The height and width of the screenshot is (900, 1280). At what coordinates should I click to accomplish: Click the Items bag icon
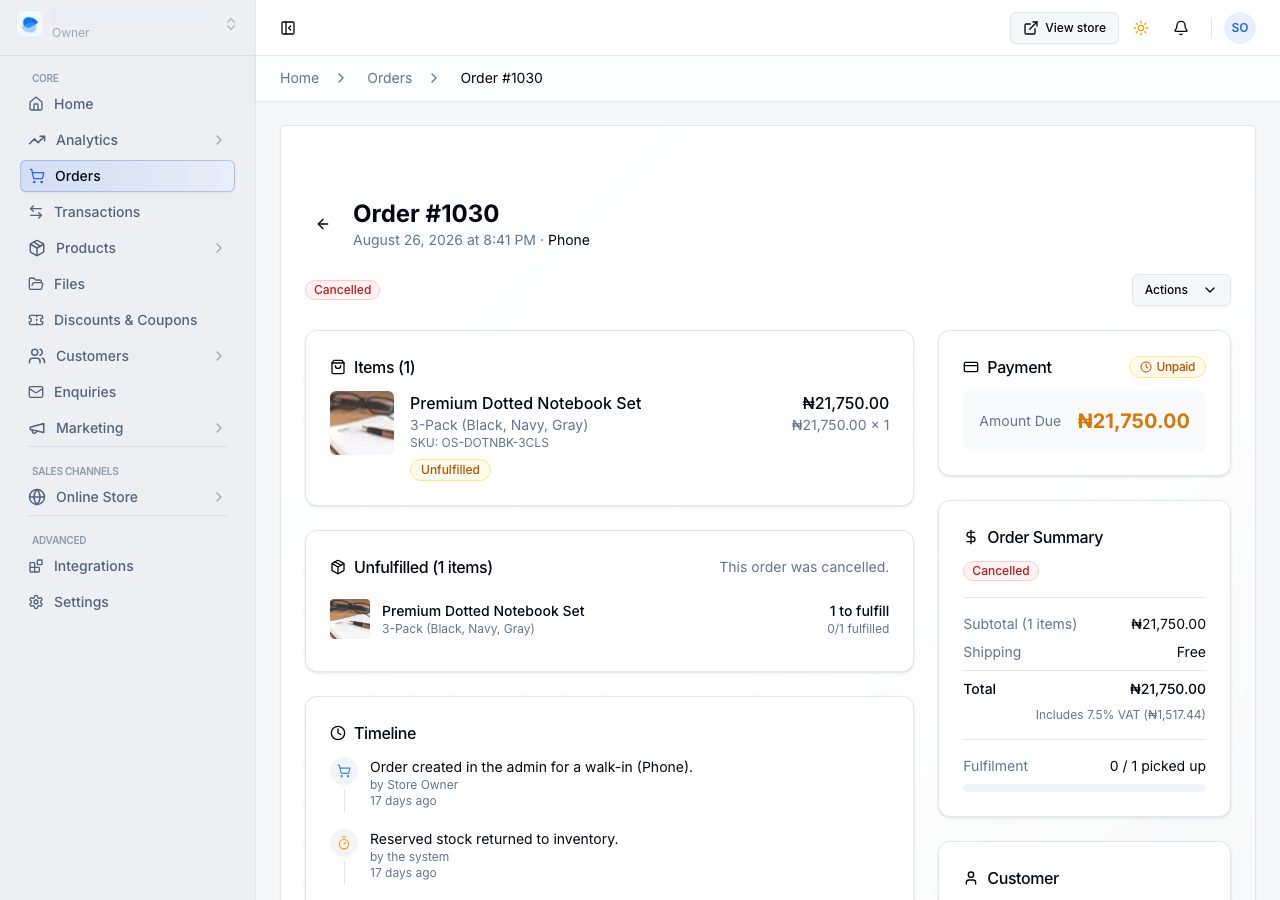pyautogui.click(x=338, y=367)
